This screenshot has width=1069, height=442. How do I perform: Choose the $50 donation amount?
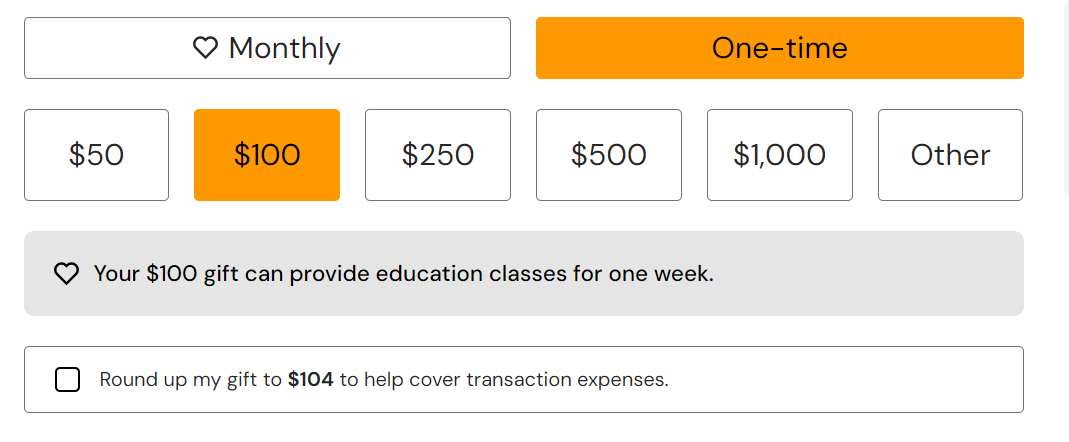pyautogui.click(x=96, y=155)
